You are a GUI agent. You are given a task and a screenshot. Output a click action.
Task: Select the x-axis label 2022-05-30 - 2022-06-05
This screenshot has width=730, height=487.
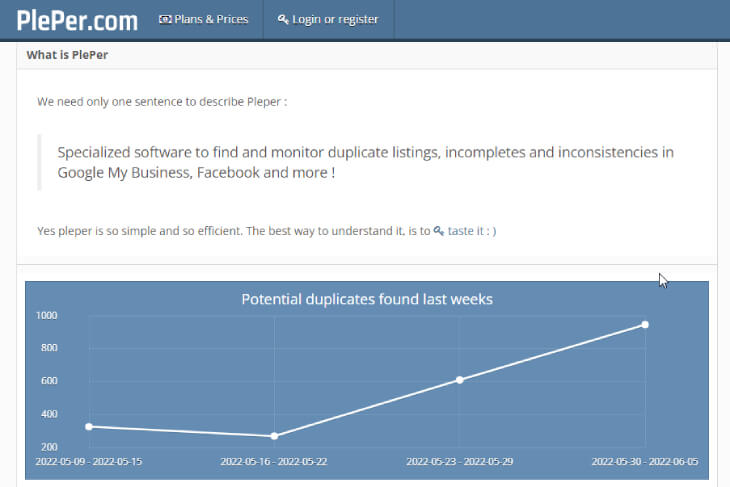point(645,461)
